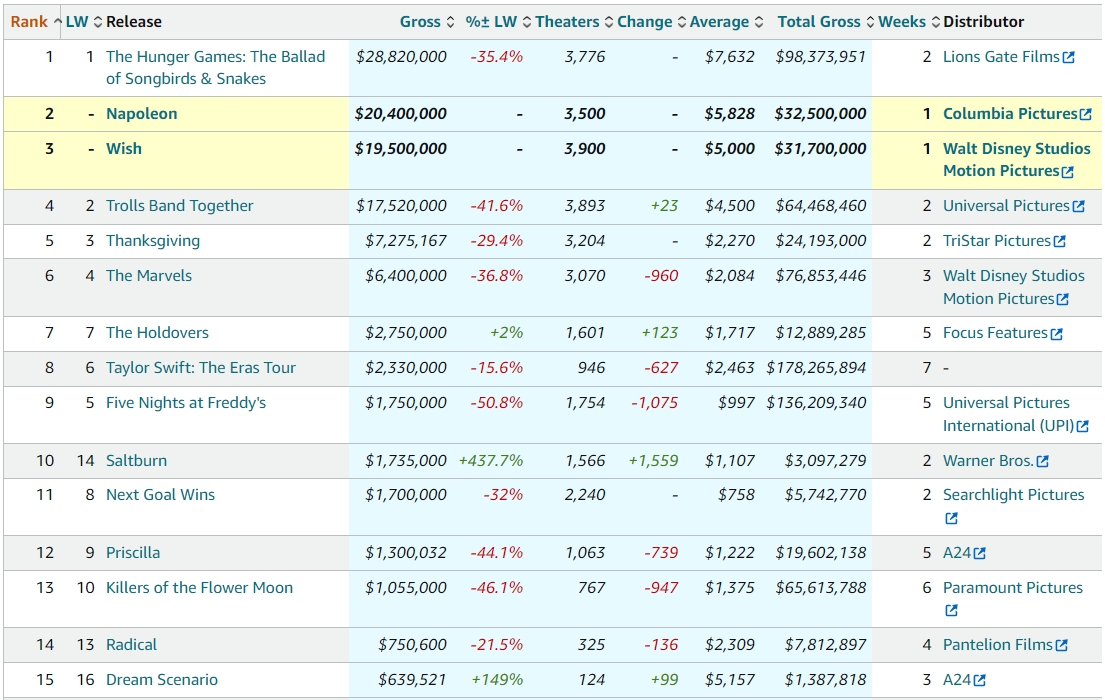1105x700 pixels.
Task: Sort table by Total Gross
Action: [x=826, y=22]
